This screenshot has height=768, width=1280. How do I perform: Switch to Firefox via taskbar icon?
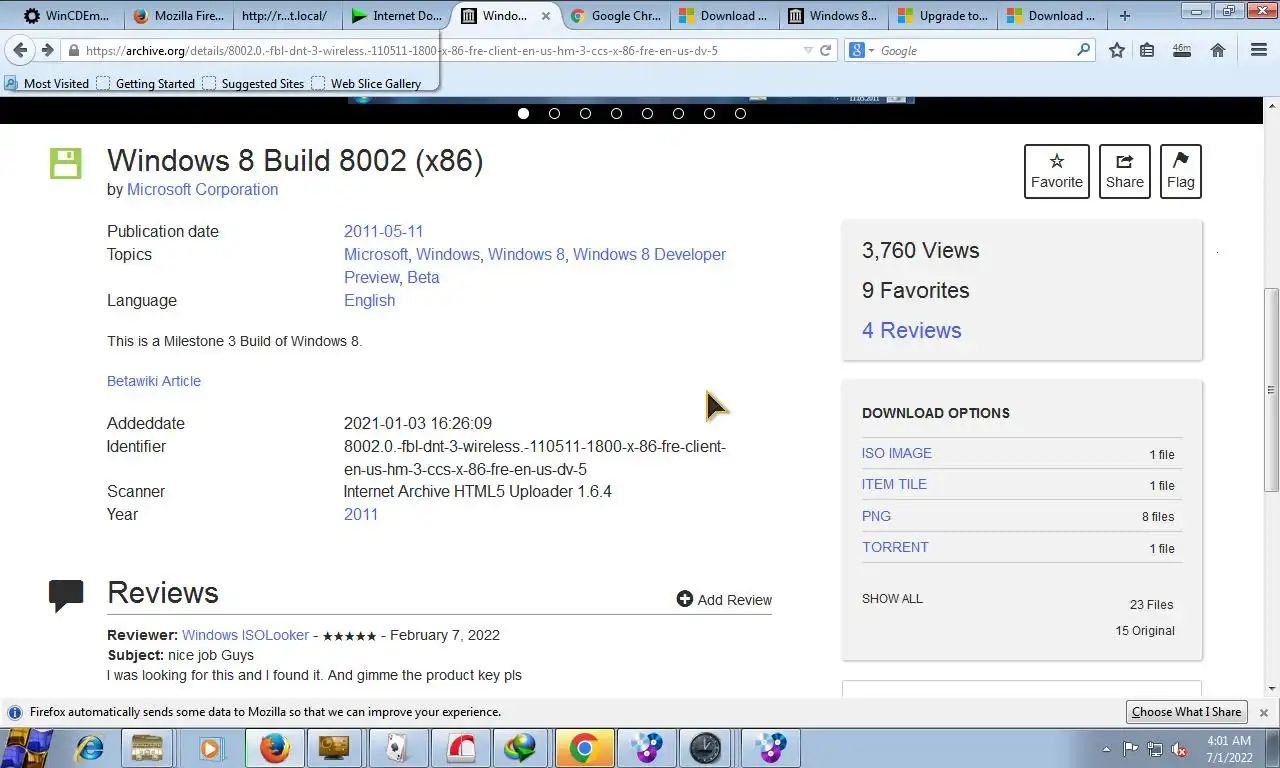coord(275,748)
